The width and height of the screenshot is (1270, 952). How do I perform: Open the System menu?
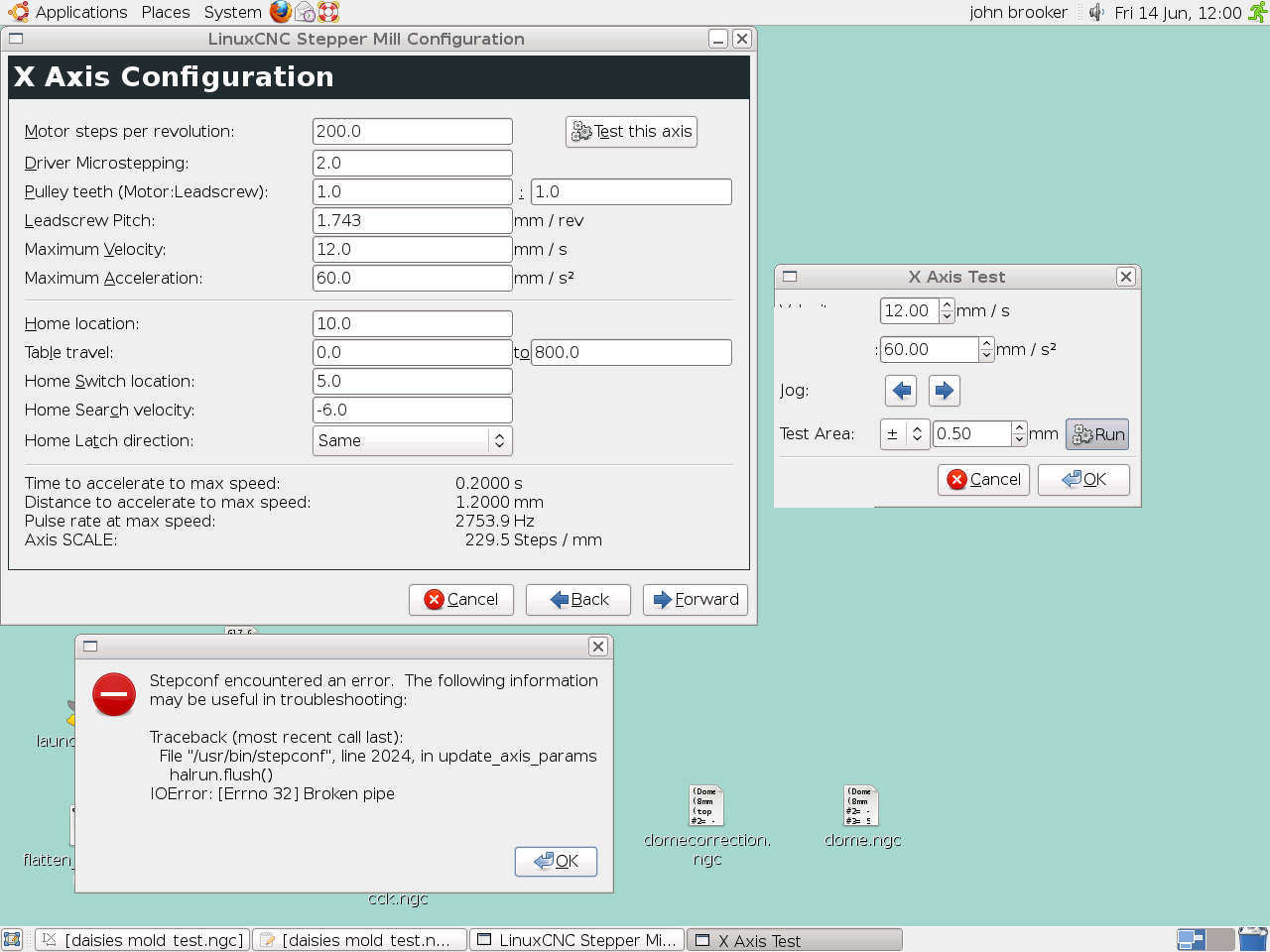[232, 12]
